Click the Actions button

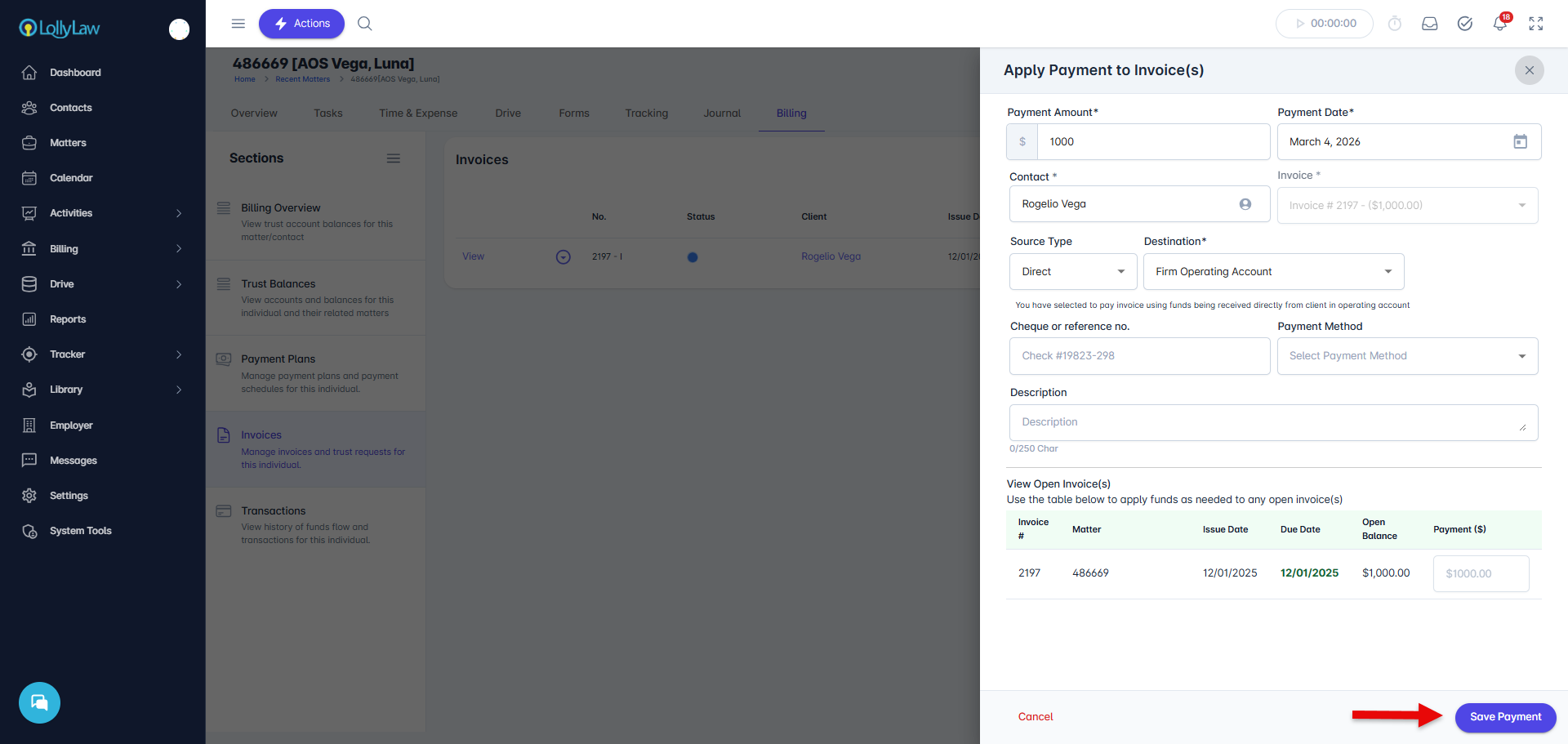pos(301,24)
